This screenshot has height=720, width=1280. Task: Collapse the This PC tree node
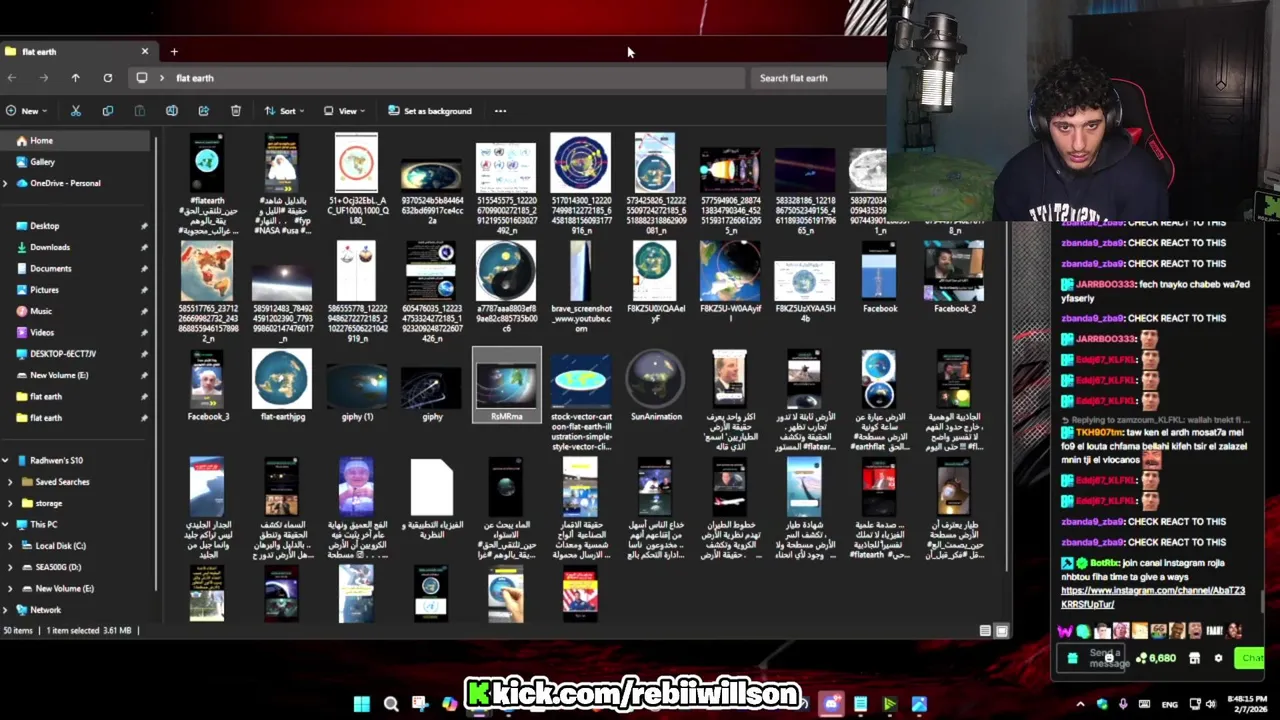5,524
